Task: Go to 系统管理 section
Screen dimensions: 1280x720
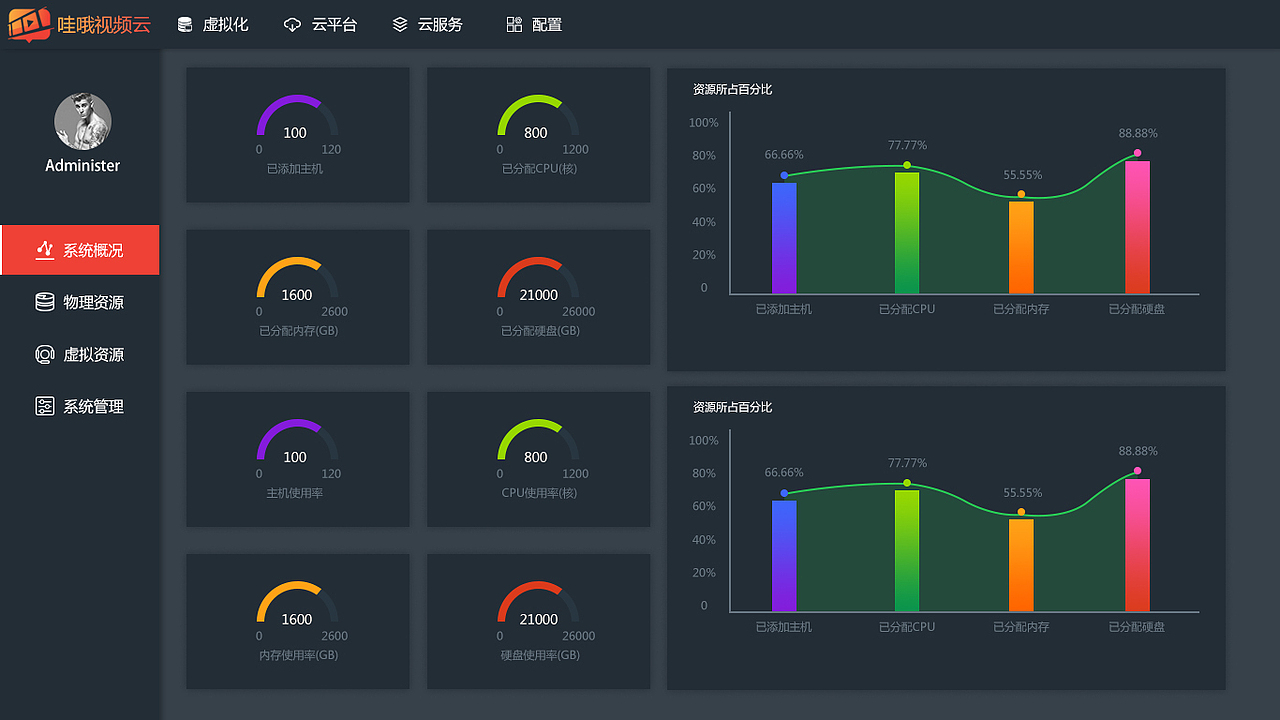Action: (80, 406)
